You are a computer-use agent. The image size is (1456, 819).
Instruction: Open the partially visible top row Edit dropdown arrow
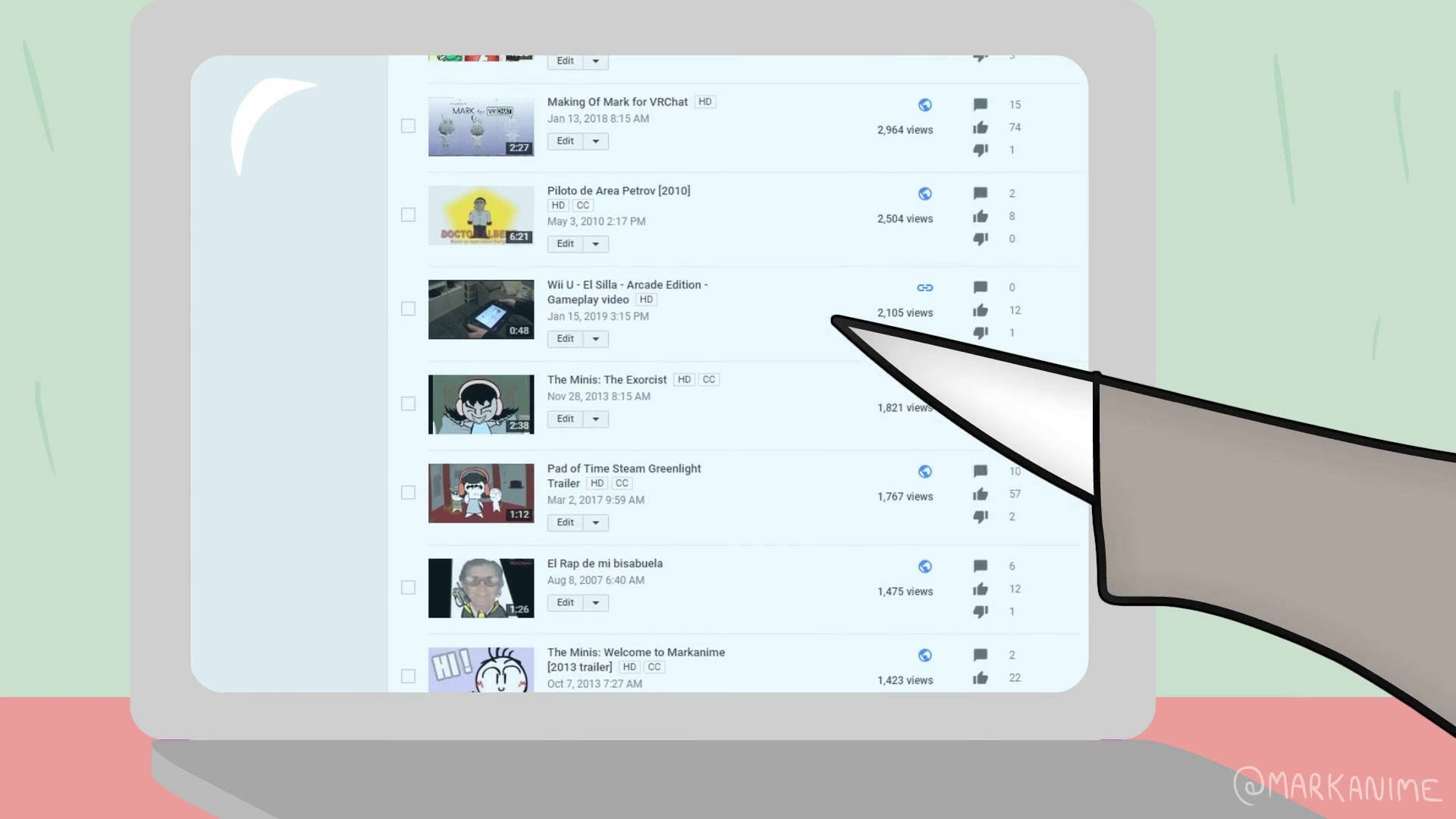coord(596,61)
